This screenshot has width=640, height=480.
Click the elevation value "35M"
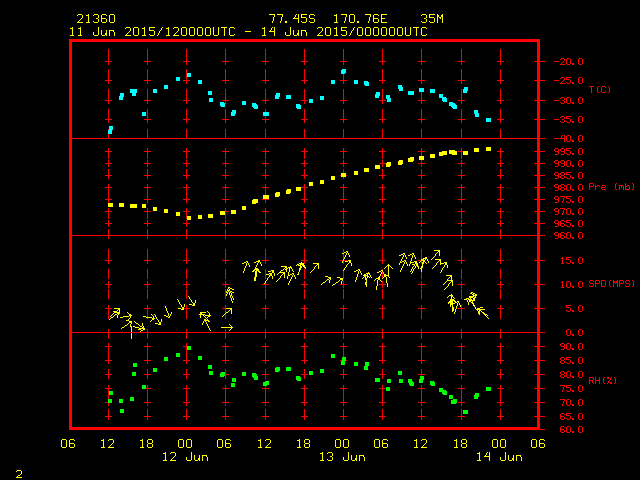[432, 19]
